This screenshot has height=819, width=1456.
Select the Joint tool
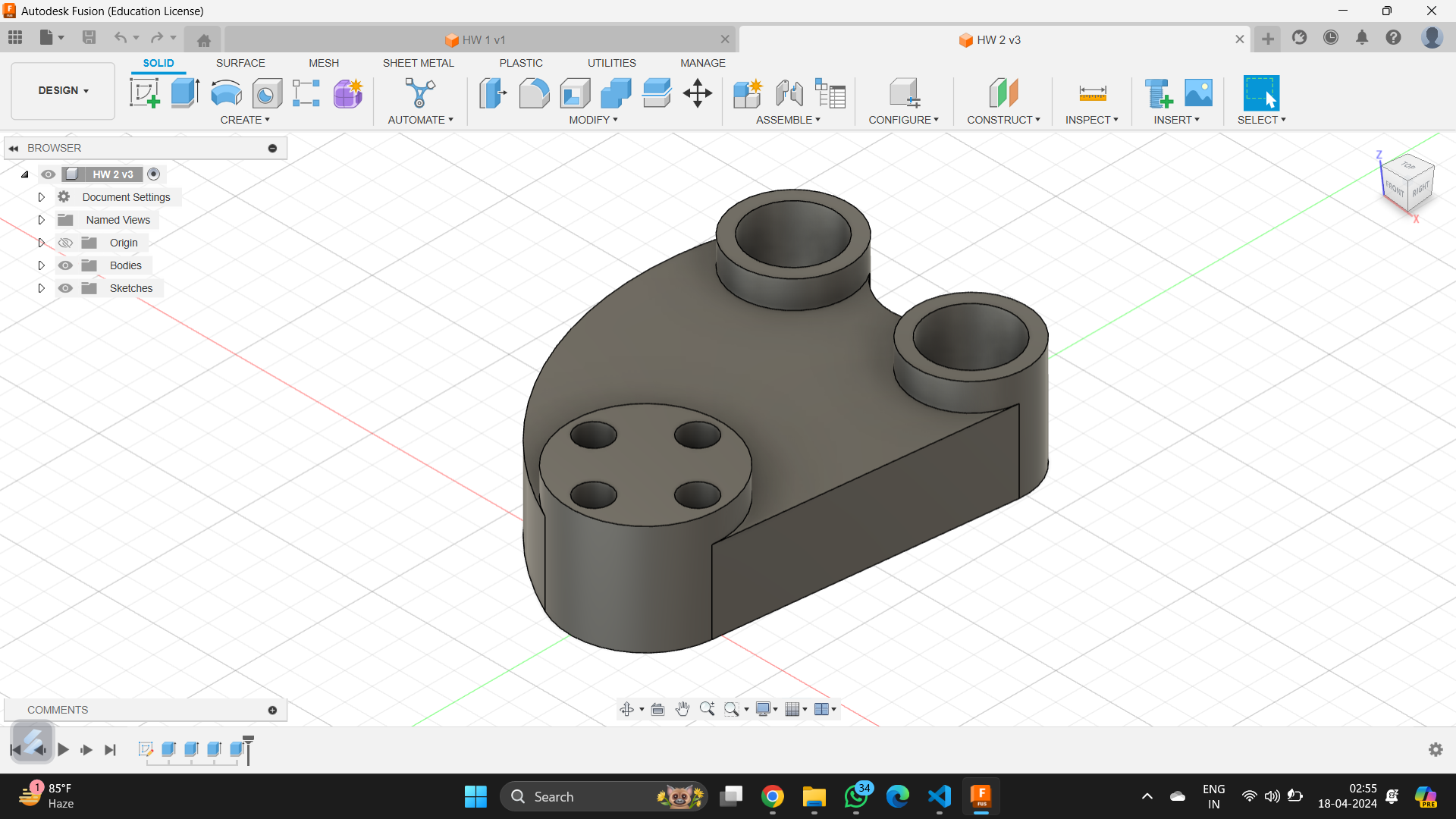[x=789, y=93]
